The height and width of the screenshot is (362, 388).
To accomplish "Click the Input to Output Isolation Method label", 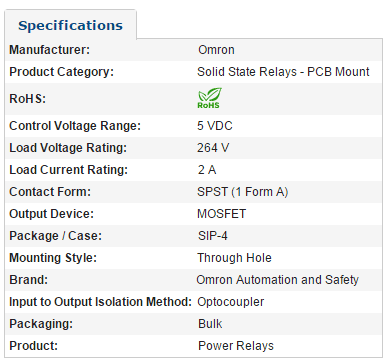I will [101, 302].
